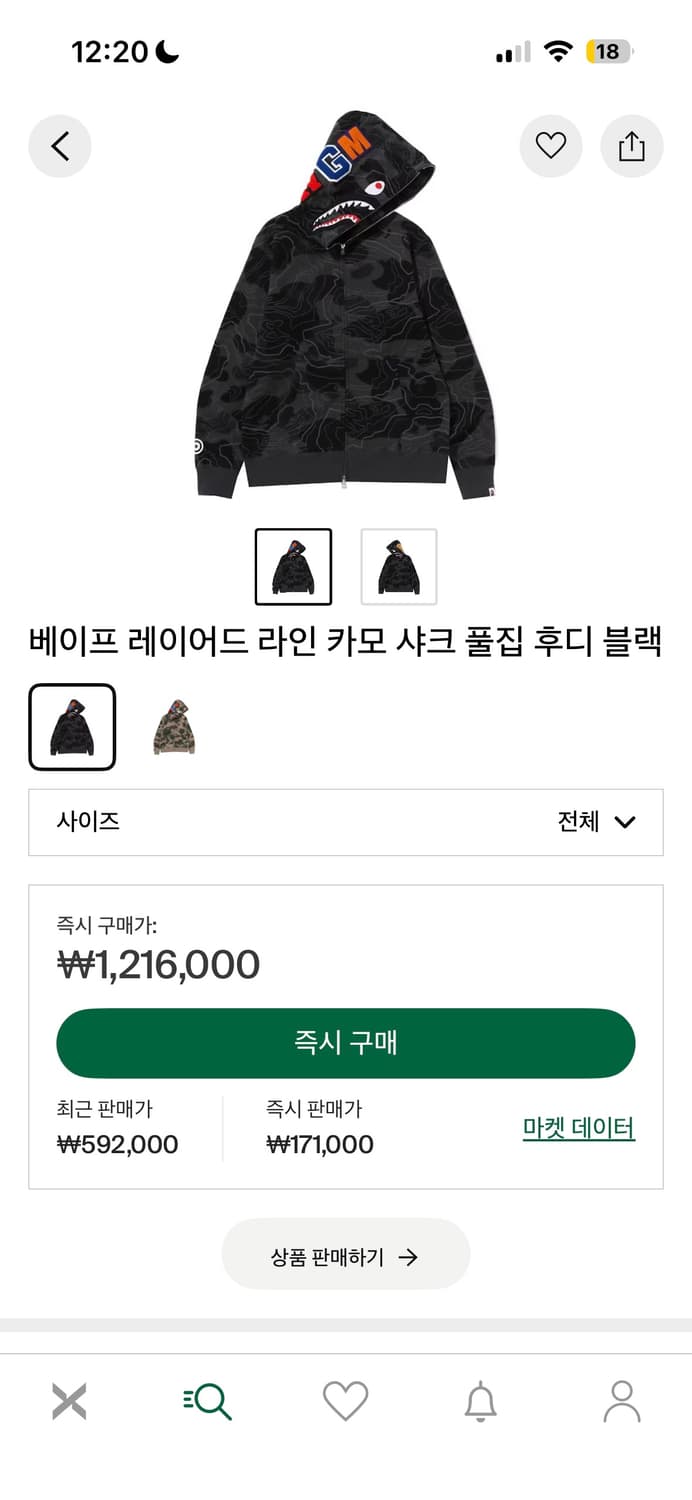Navigate back with the back arrow

coord(60,145)
